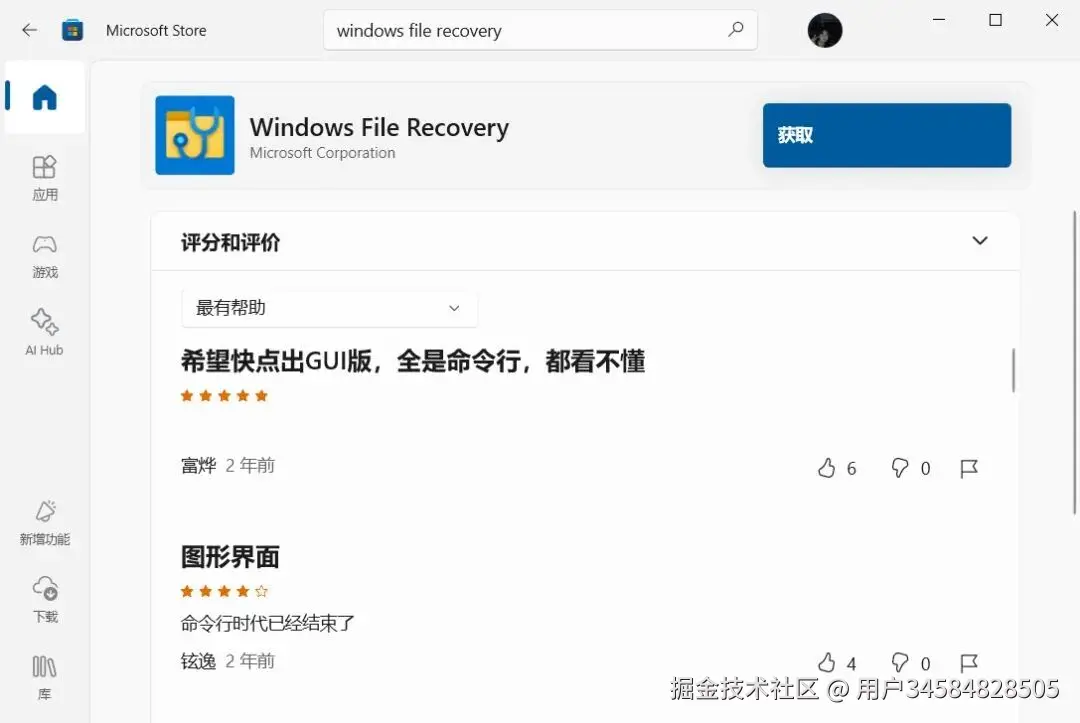Open the user profile avatar

pyautogui.click(x=824, y=30)
